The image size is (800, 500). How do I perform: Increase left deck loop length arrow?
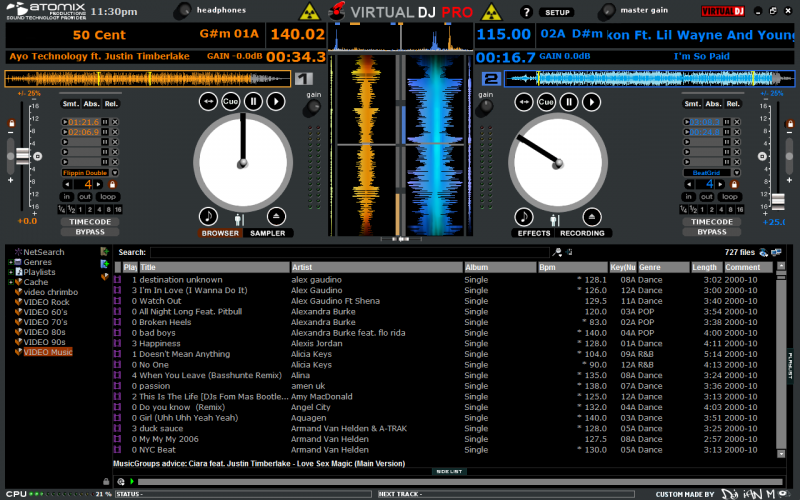coord(98,184)
